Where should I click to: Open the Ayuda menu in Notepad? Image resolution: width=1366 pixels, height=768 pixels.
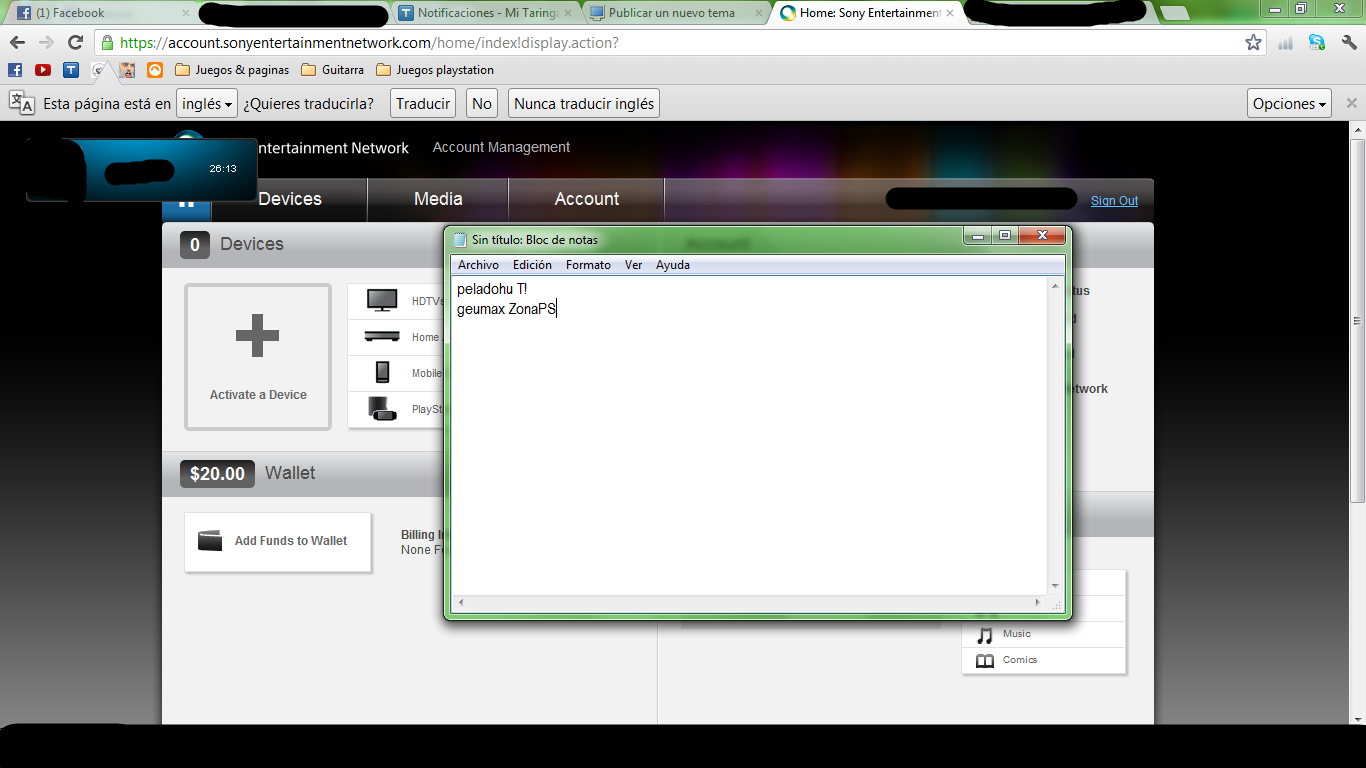[x=673, y=265]
